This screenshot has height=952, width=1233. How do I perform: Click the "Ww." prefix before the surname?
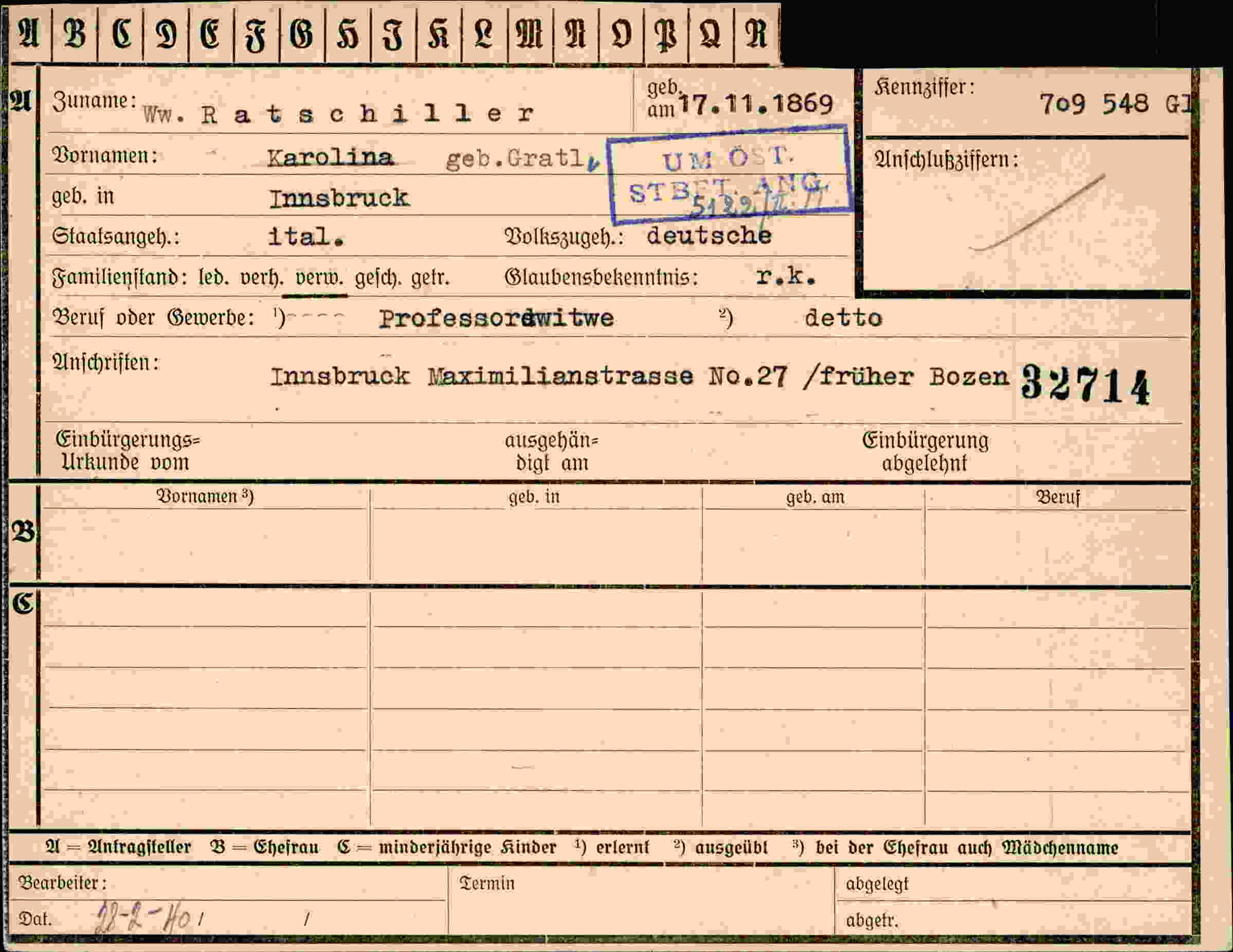[164, 115]
